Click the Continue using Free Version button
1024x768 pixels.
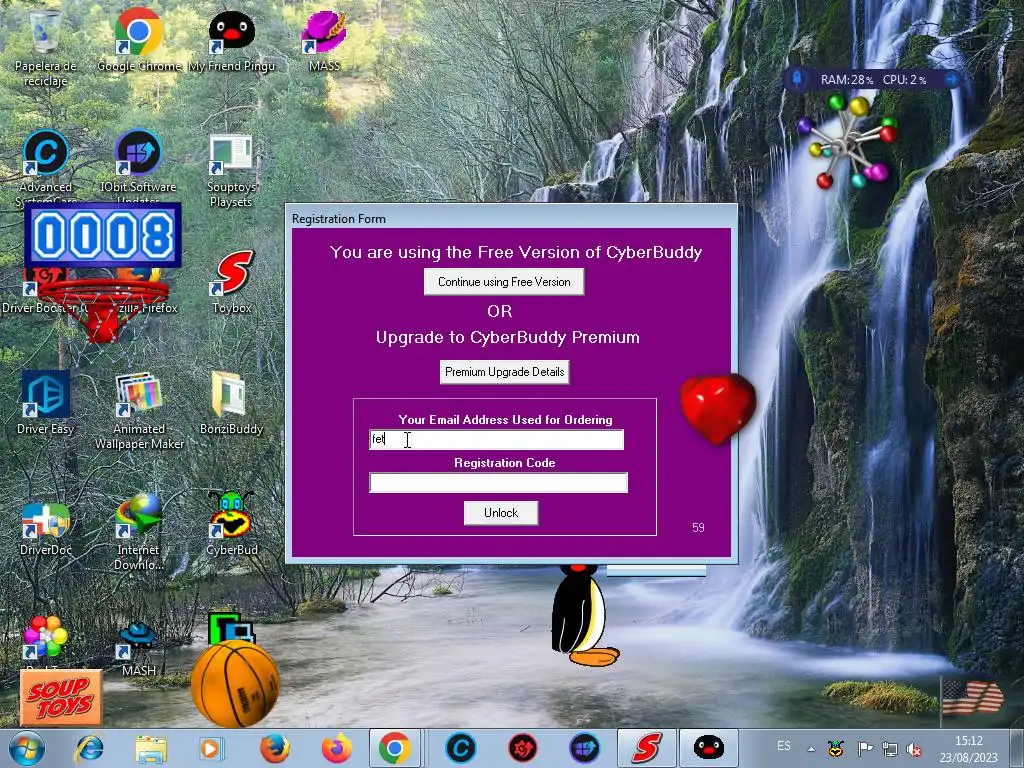pos(504,282)
